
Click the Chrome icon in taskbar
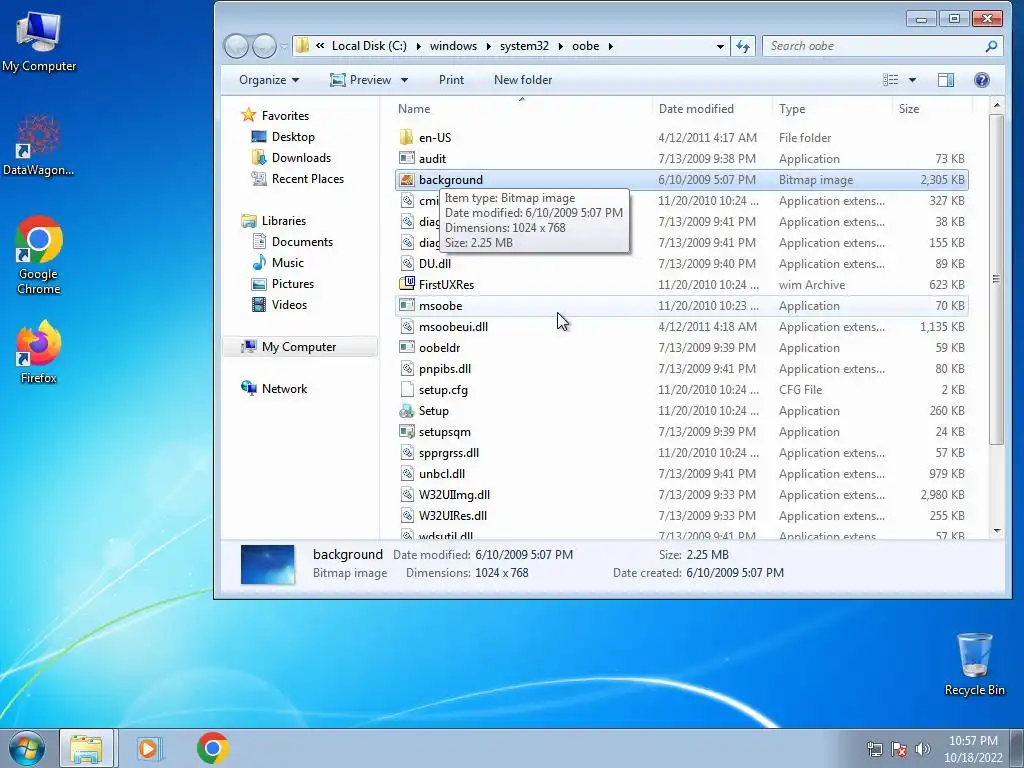(212, 748)
